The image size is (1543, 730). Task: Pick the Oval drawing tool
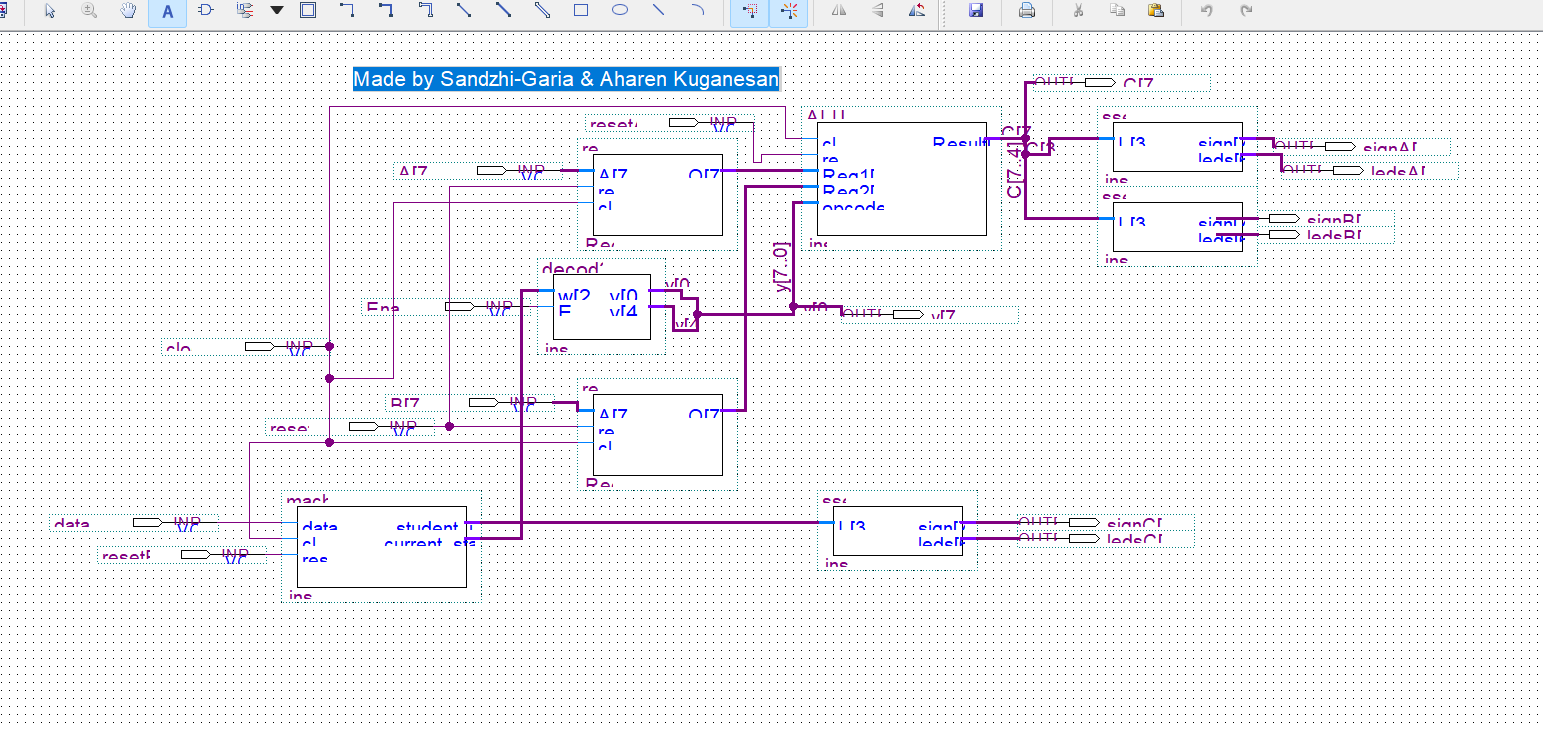(620, 11)
